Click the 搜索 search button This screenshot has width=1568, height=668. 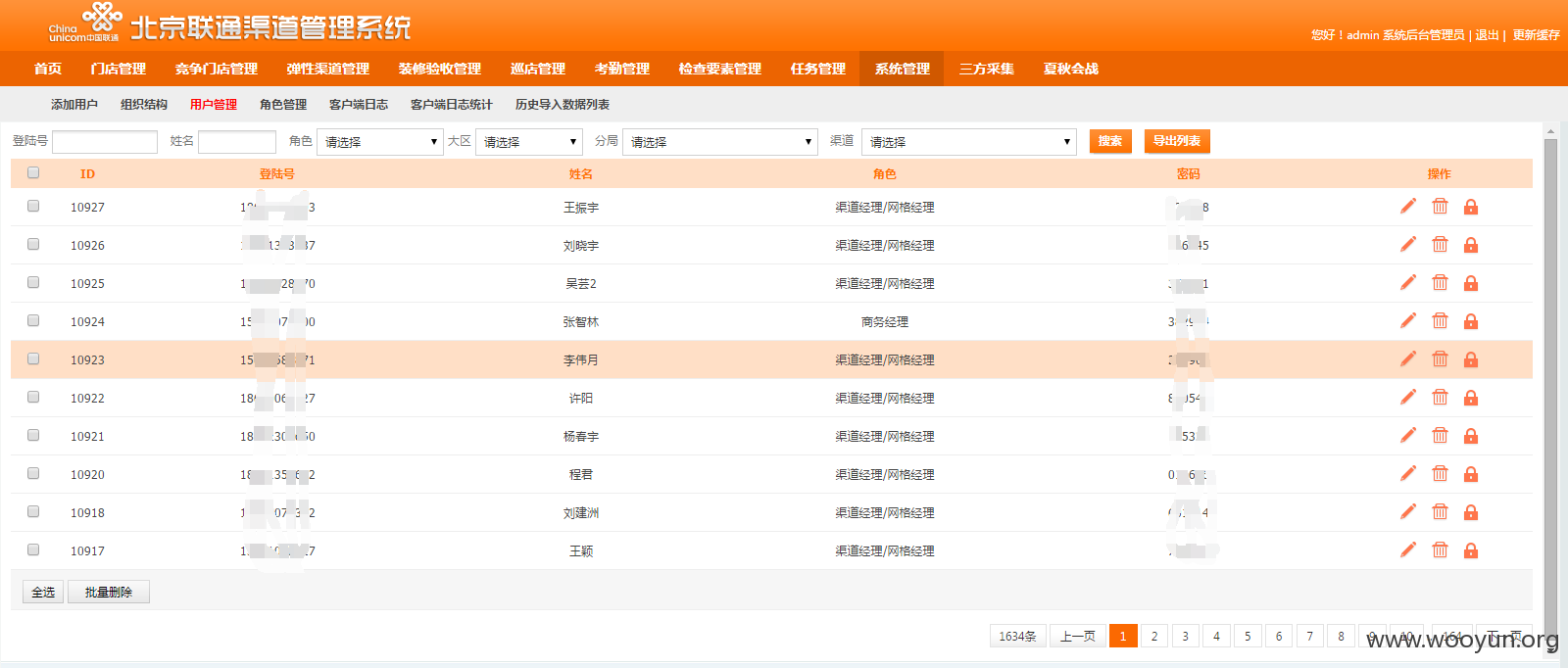click(x=1110, y=141)
